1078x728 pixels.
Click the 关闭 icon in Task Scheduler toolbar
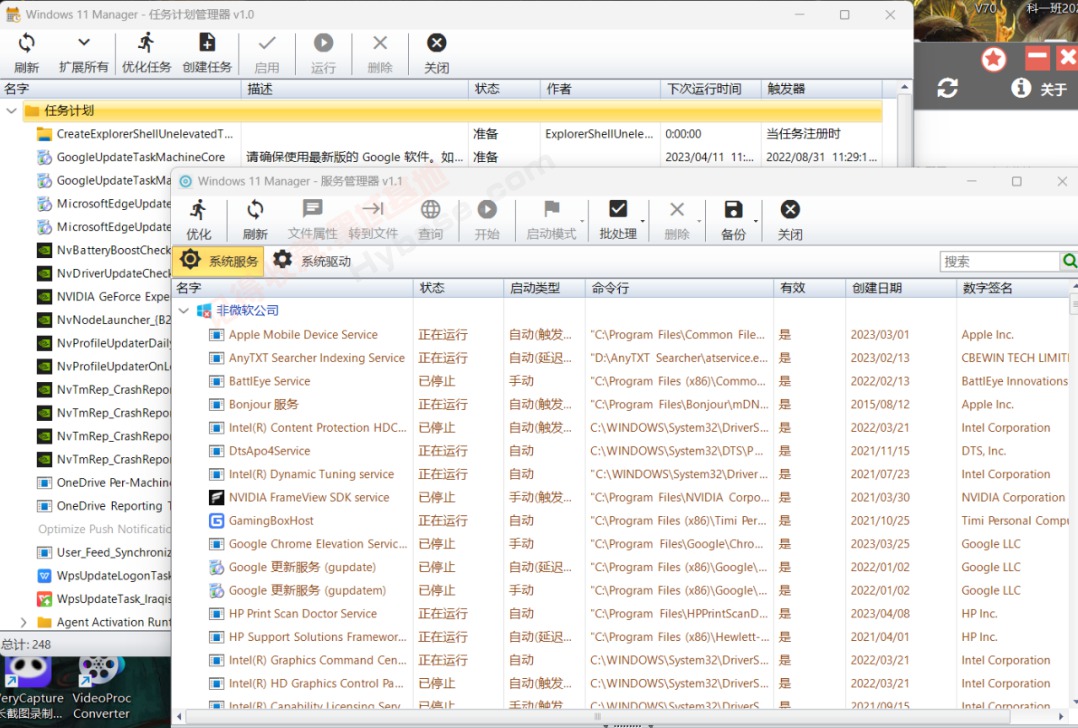[x=436, y=43]
